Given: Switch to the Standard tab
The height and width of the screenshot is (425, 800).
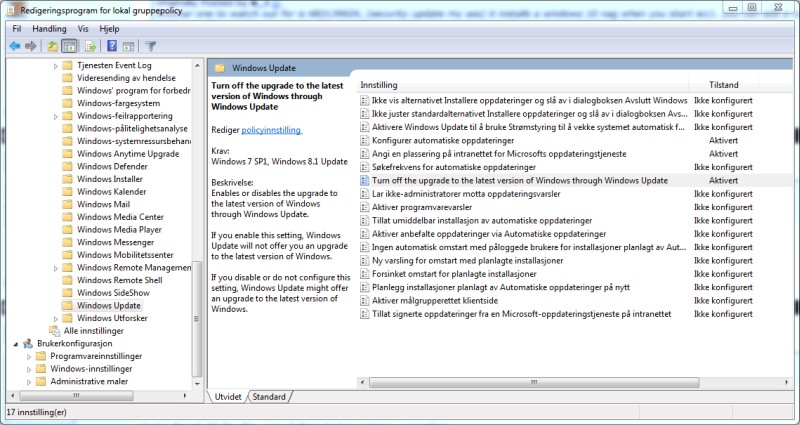Looking at the screenshot, I should pos(269,396).
